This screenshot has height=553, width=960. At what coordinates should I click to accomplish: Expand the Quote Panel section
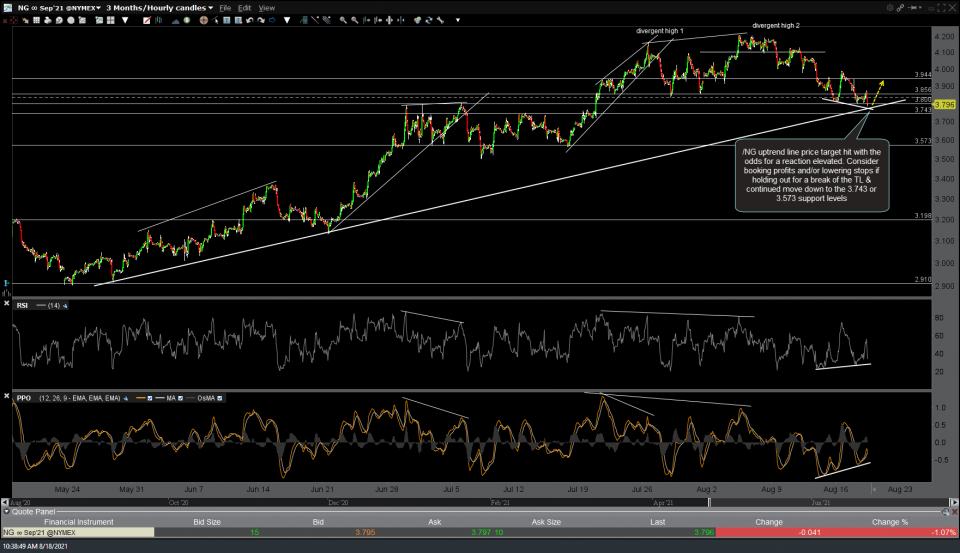[x=6, y=511]
